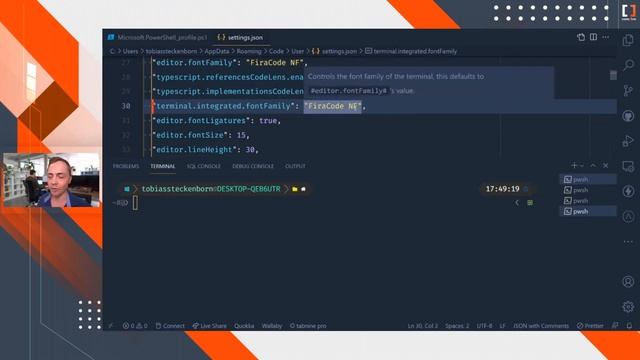The image size is (640, 360).
Task: Open the errors and warnings count in the status bar
Action: (x=135, y=326)
